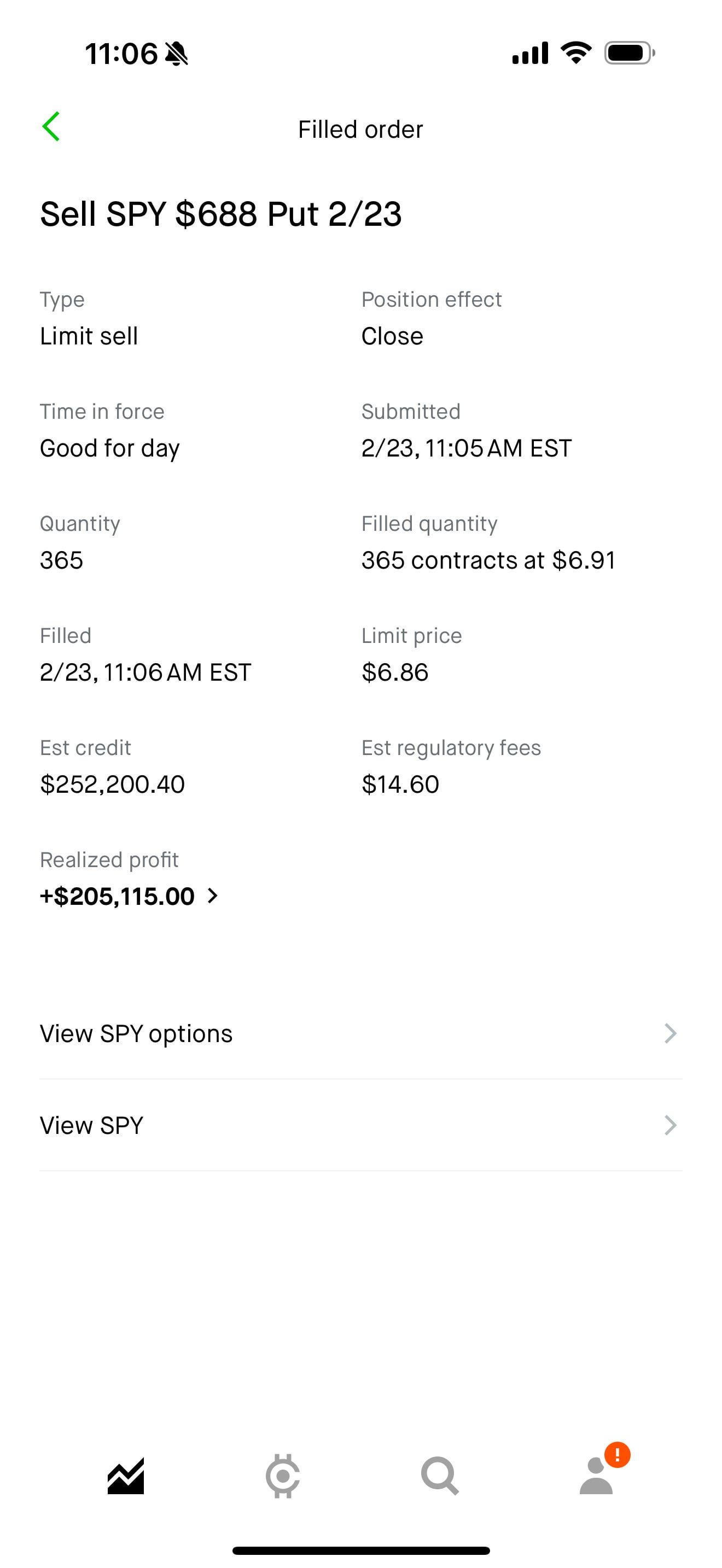Open the Account profile tab
This screenshot has width=722, height=1568.
tap(596, 1477)
